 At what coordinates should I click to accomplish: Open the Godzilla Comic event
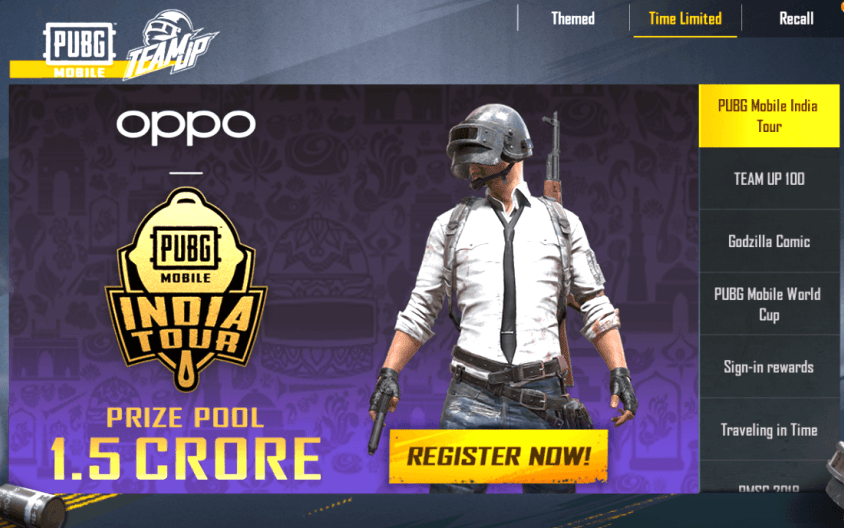point(769,241)
